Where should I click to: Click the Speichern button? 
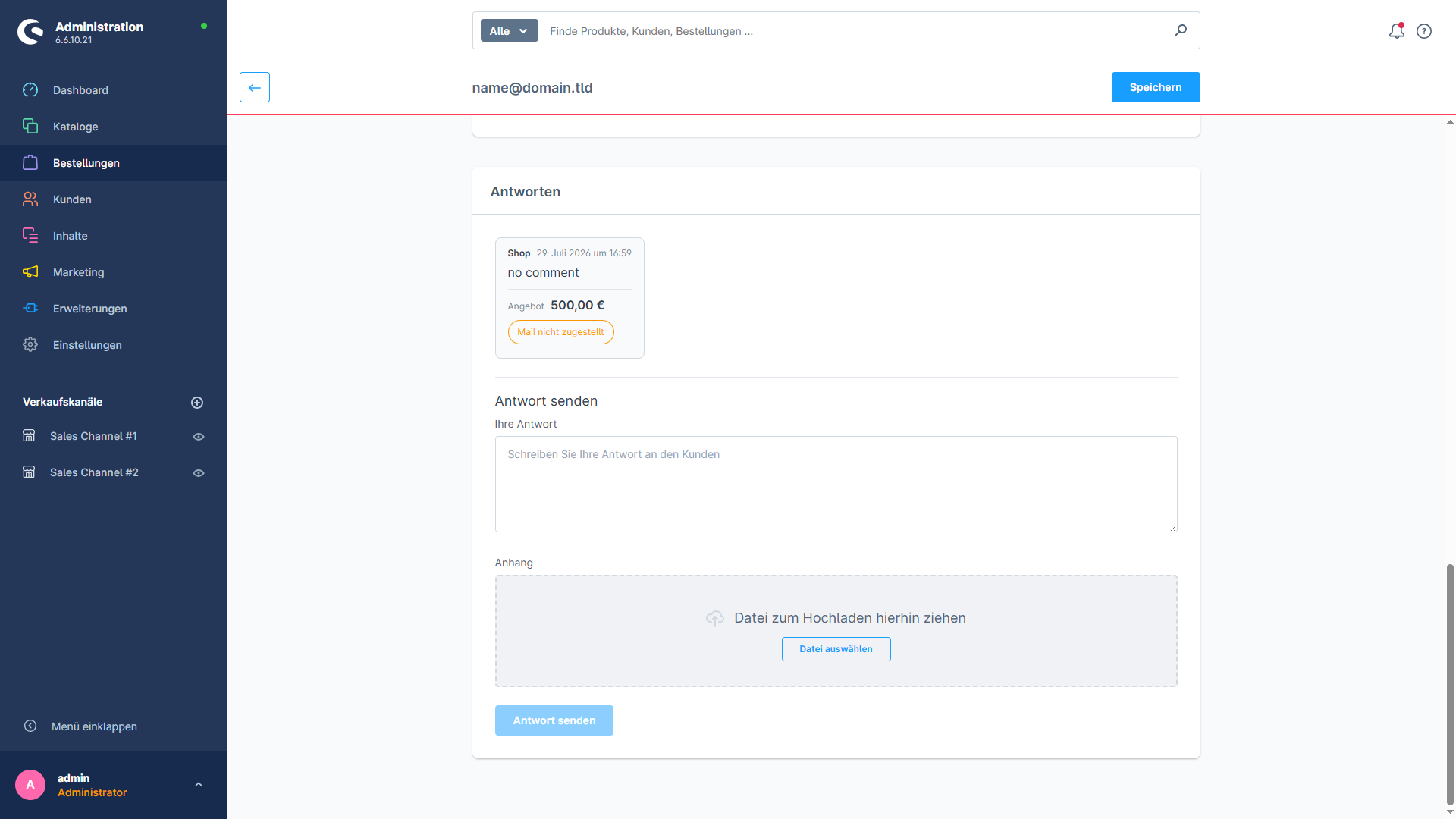pos(1156,87)
